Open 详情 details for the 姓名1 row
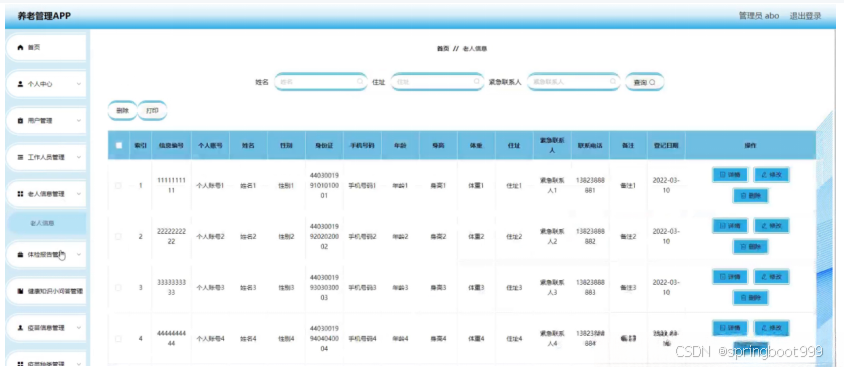 pyautogui.click(x=730, y=175)
